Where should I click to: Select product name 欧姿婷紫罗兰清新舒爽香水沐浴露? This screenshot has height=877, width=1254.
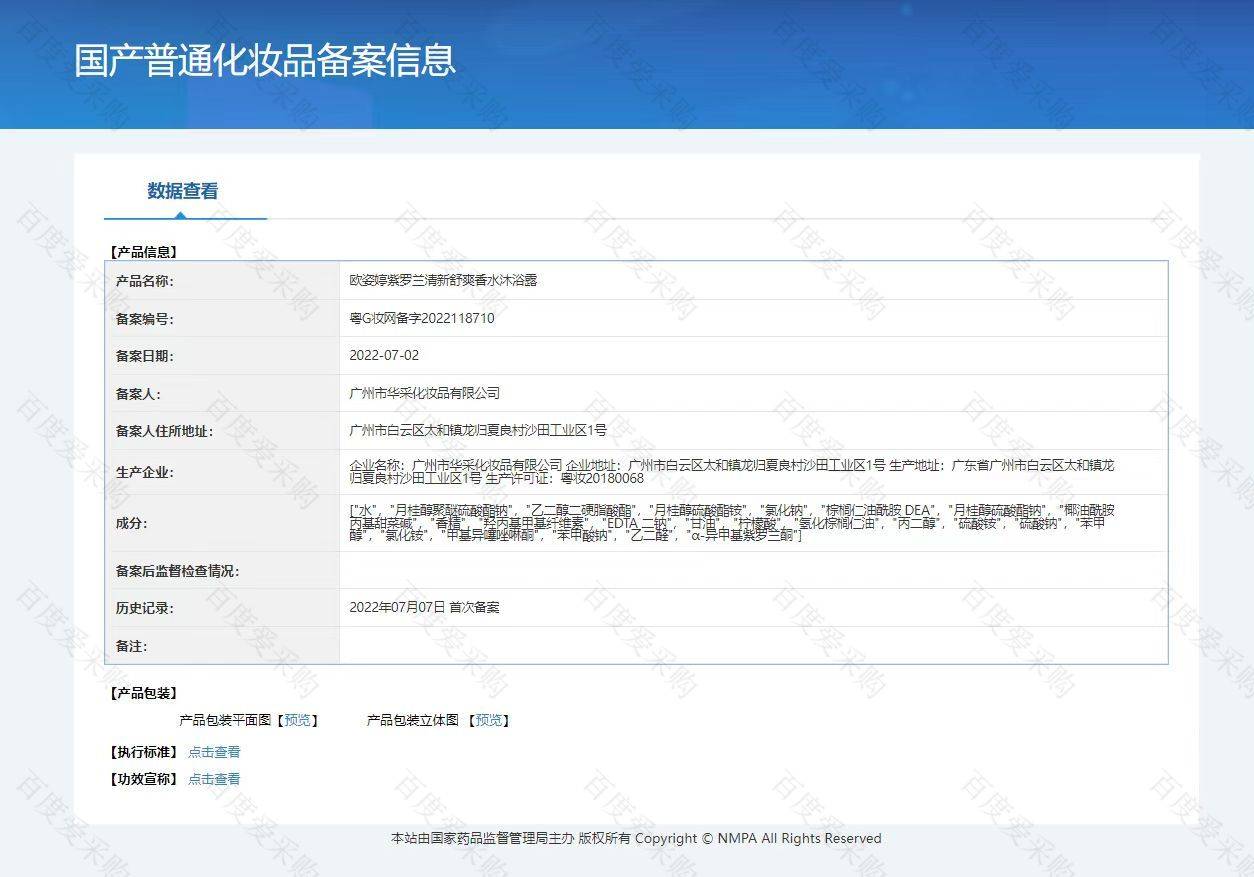pyautogui.click(x=443, y=281)
